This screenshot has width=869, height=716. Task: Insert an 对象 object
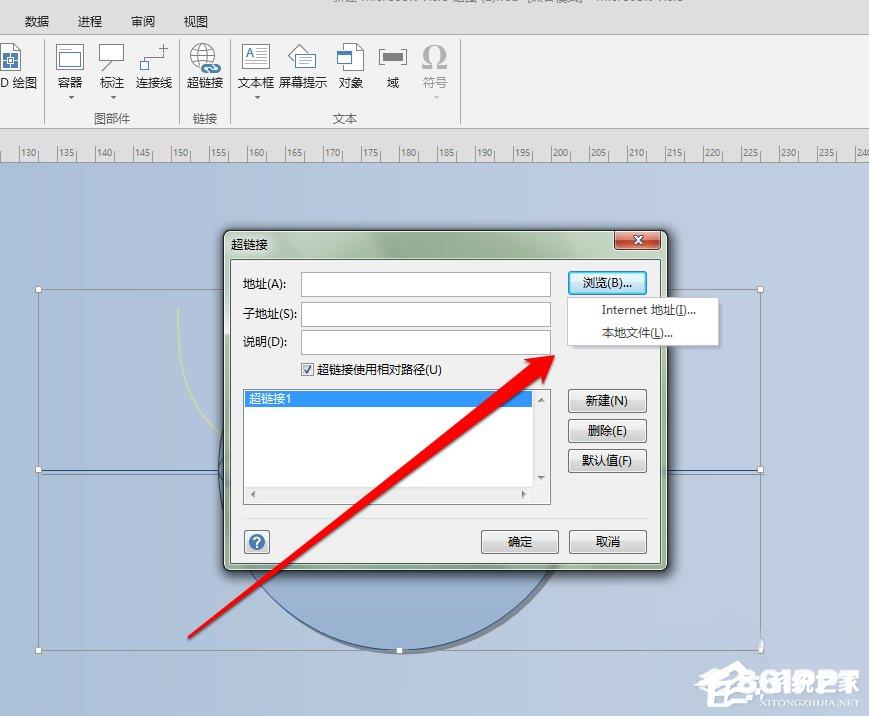(350, 66)
